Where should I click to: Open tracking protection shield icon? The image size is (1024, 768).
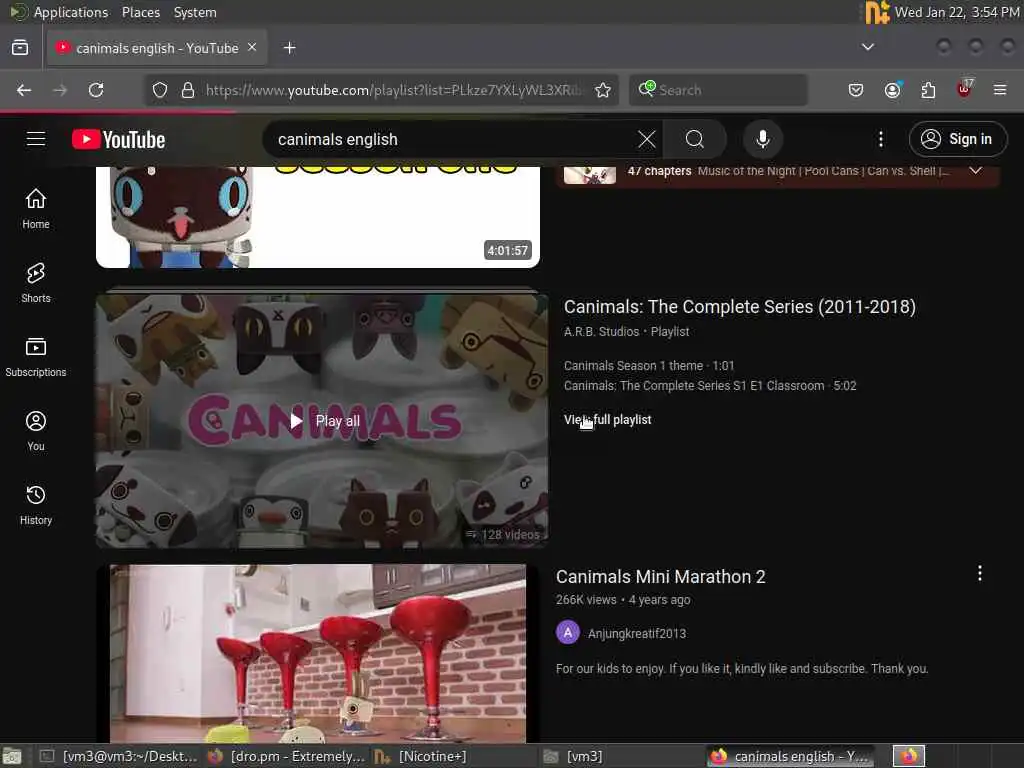point(160,90)
